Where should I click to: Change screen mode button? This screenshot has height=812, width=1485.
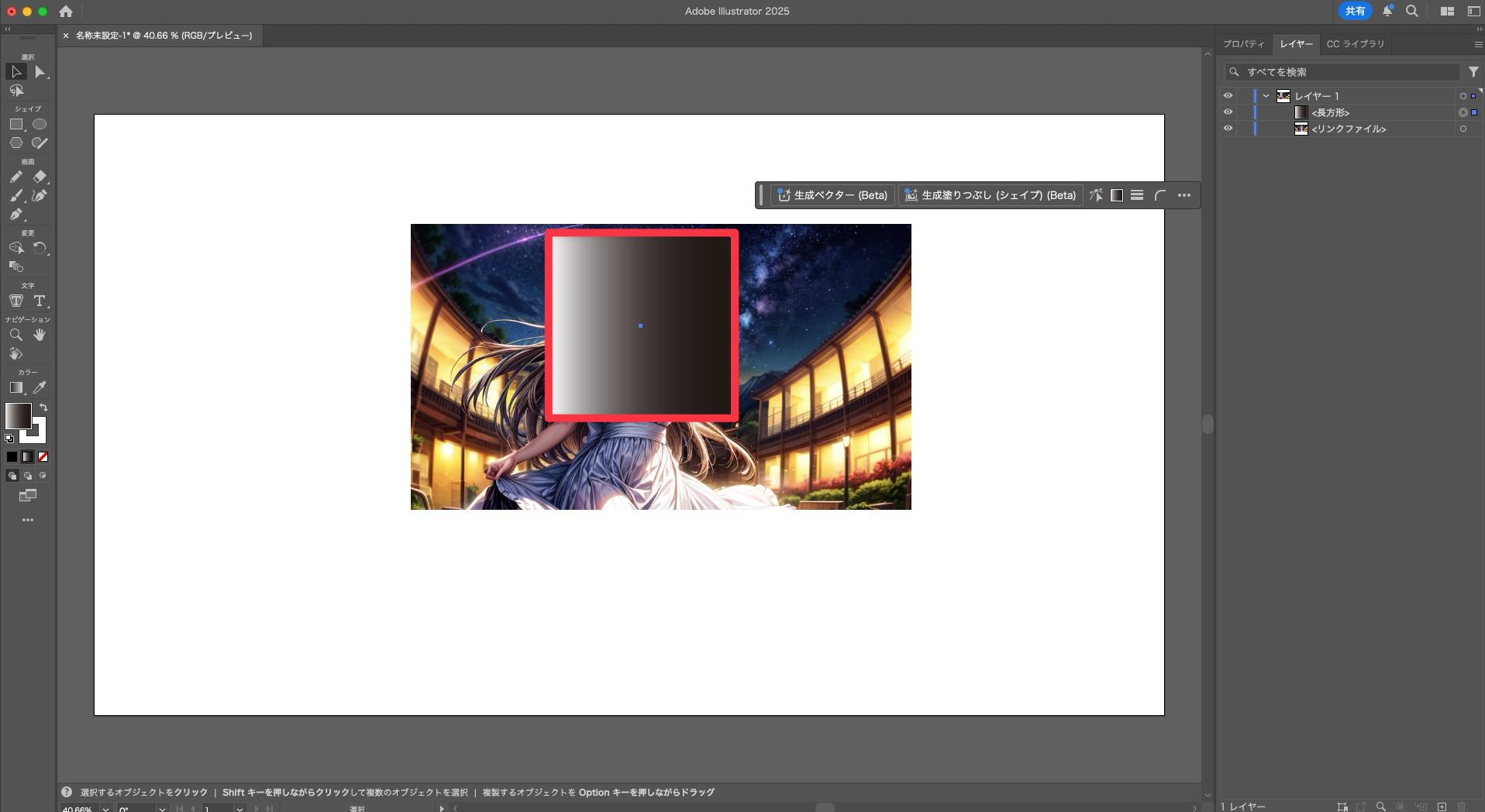click(28, 496)
